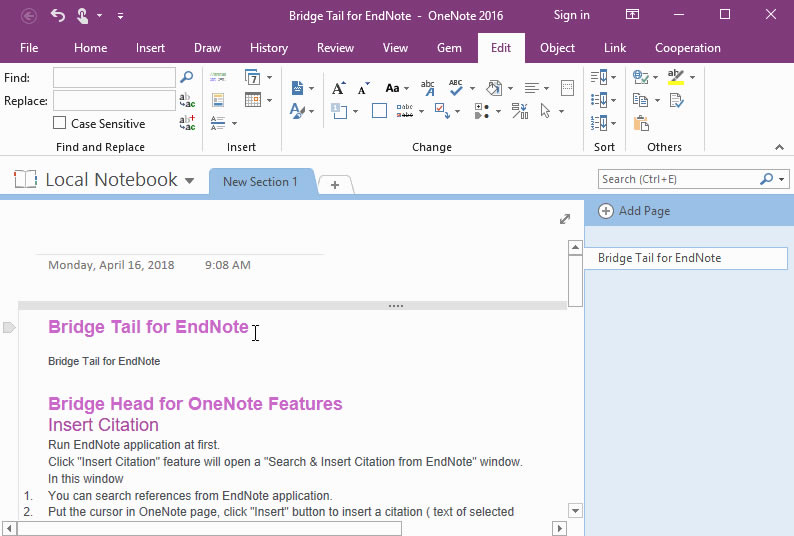The width and height of the screenshot is (794, 536).
Task: Click the yellow text highlighter icon
Action: click(x=676, y=77)
